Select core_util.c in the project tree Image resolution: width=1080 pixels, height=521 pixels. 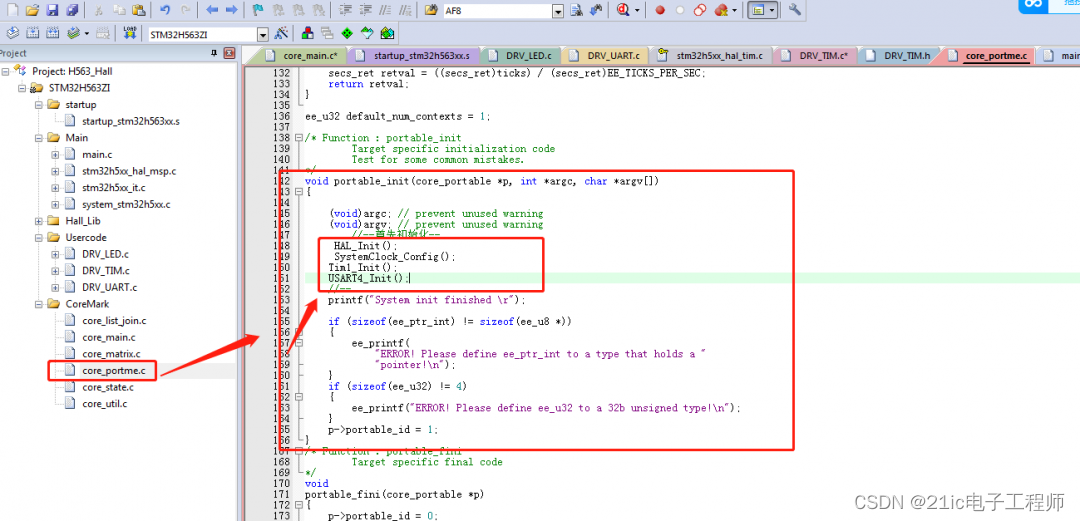coord(105,404)
